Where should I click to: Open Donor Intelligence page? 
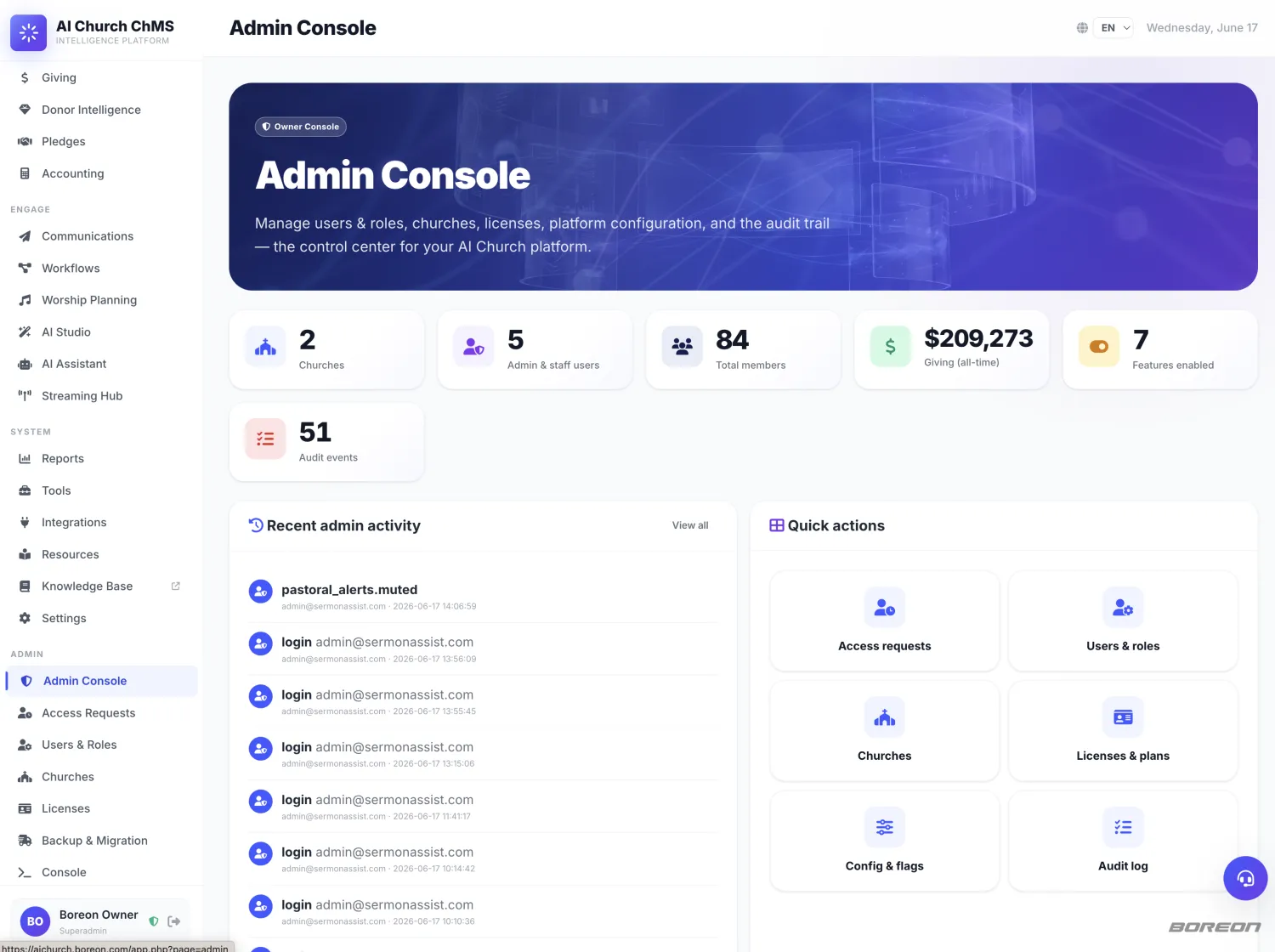101,110
